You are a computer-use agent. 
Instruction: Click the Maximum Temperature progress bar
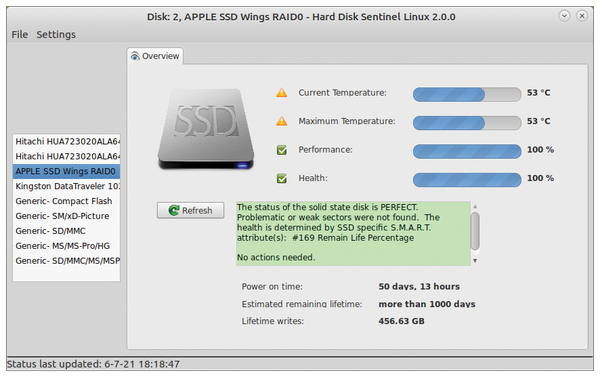coord(467,122)
